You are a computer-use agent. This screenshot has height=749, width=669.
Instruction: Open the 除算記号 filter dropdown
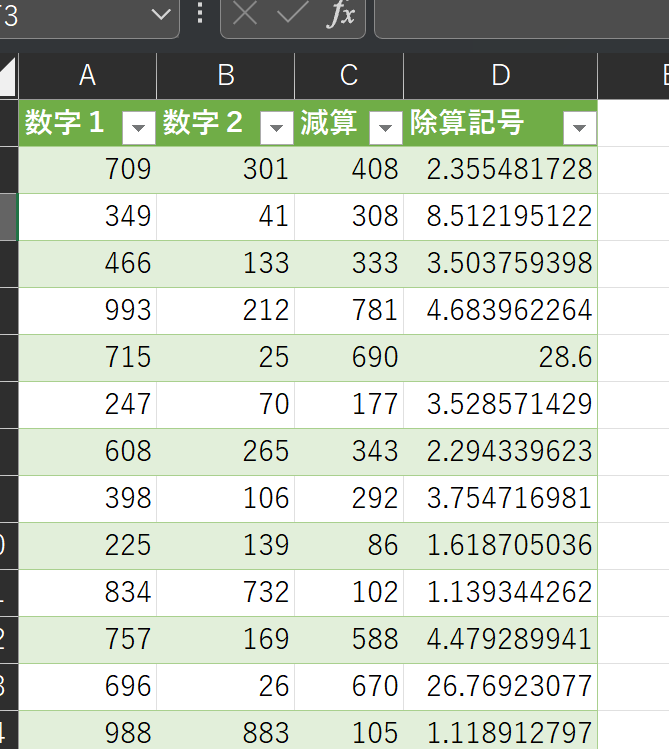tap(579, 127)
